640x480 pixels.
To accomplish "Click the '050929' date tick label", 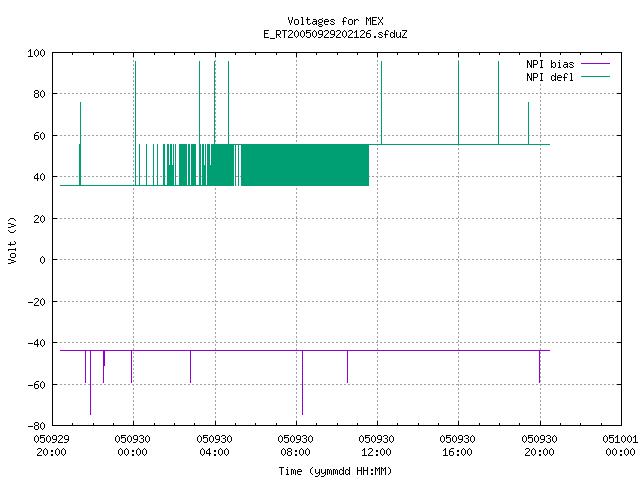I will [51, 440].
